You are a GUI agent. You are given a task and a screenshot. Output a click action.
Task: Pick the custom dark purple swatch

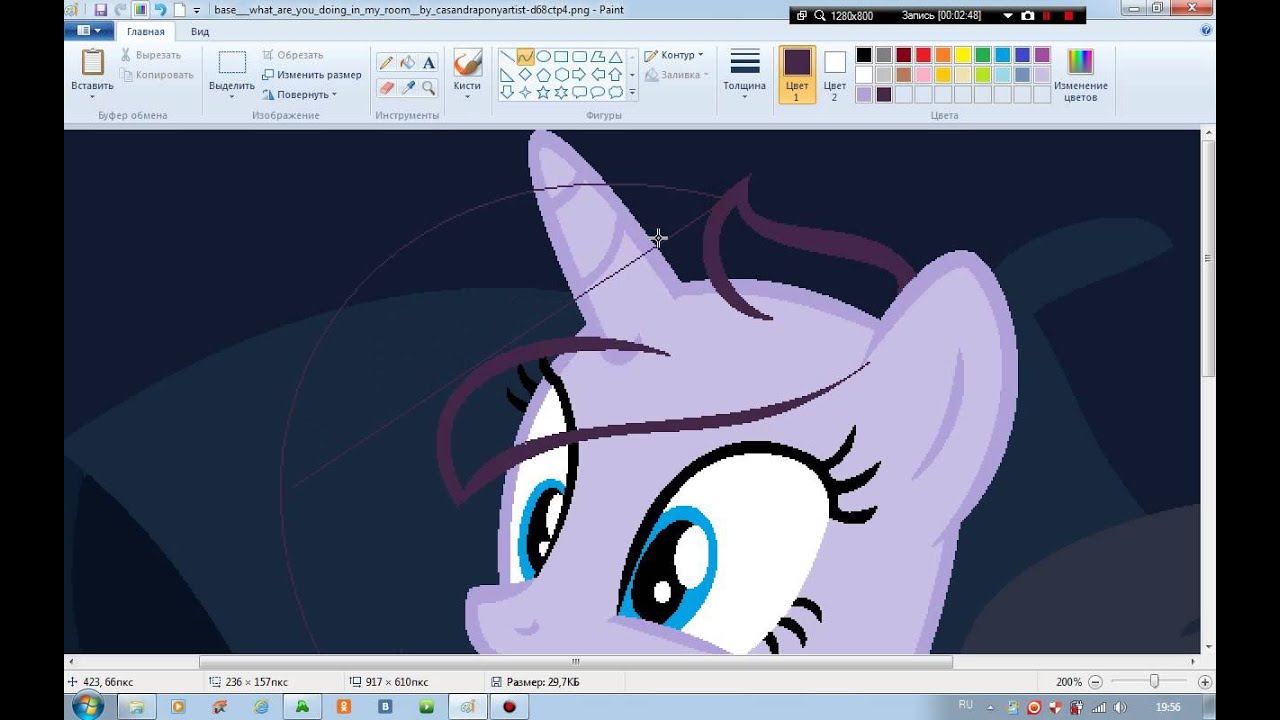pyautogui.click(x=884, y=94)
